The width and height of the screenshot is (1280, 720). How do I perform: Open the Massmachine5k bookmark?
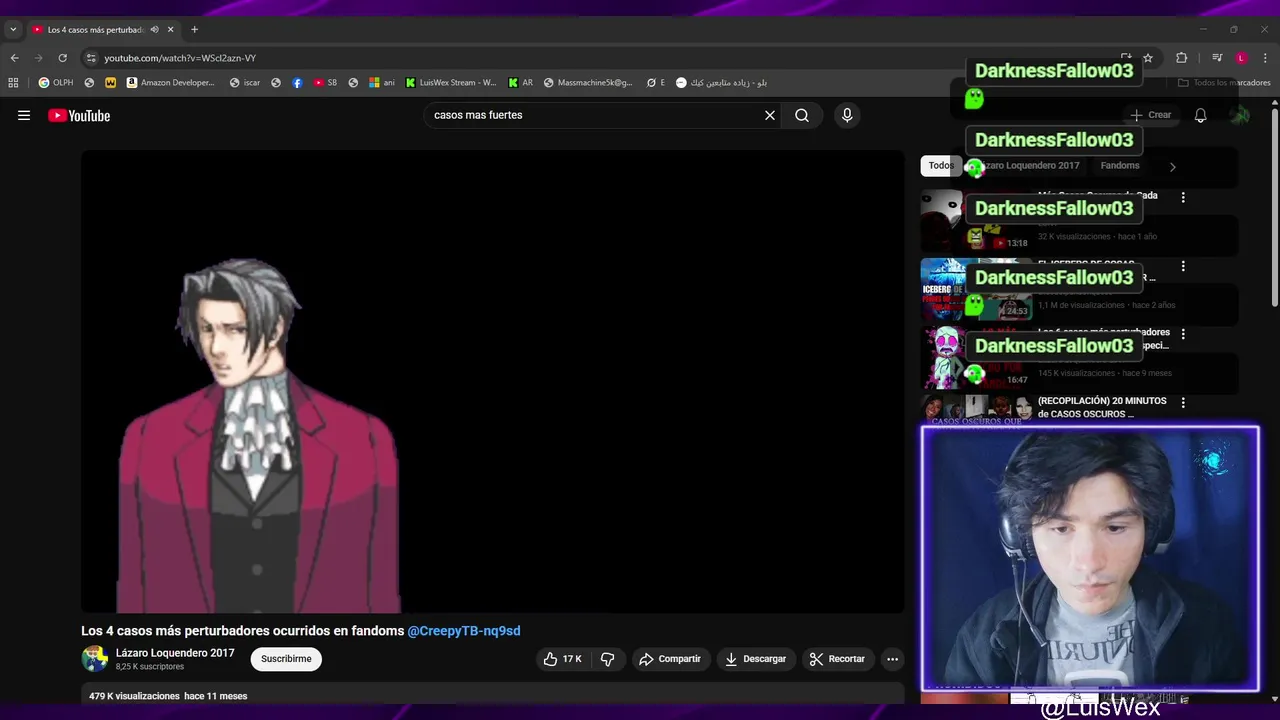click(587, 83)
